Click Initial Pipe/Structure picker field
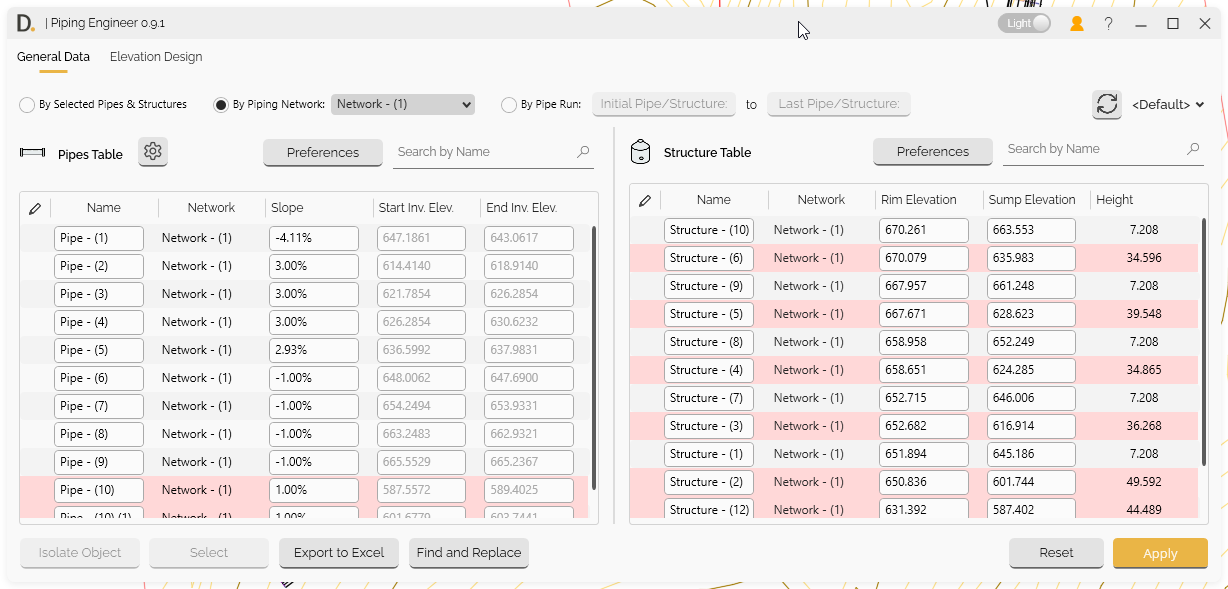Viewport: 1228px width, 589px height. click(x=664, y=104)
